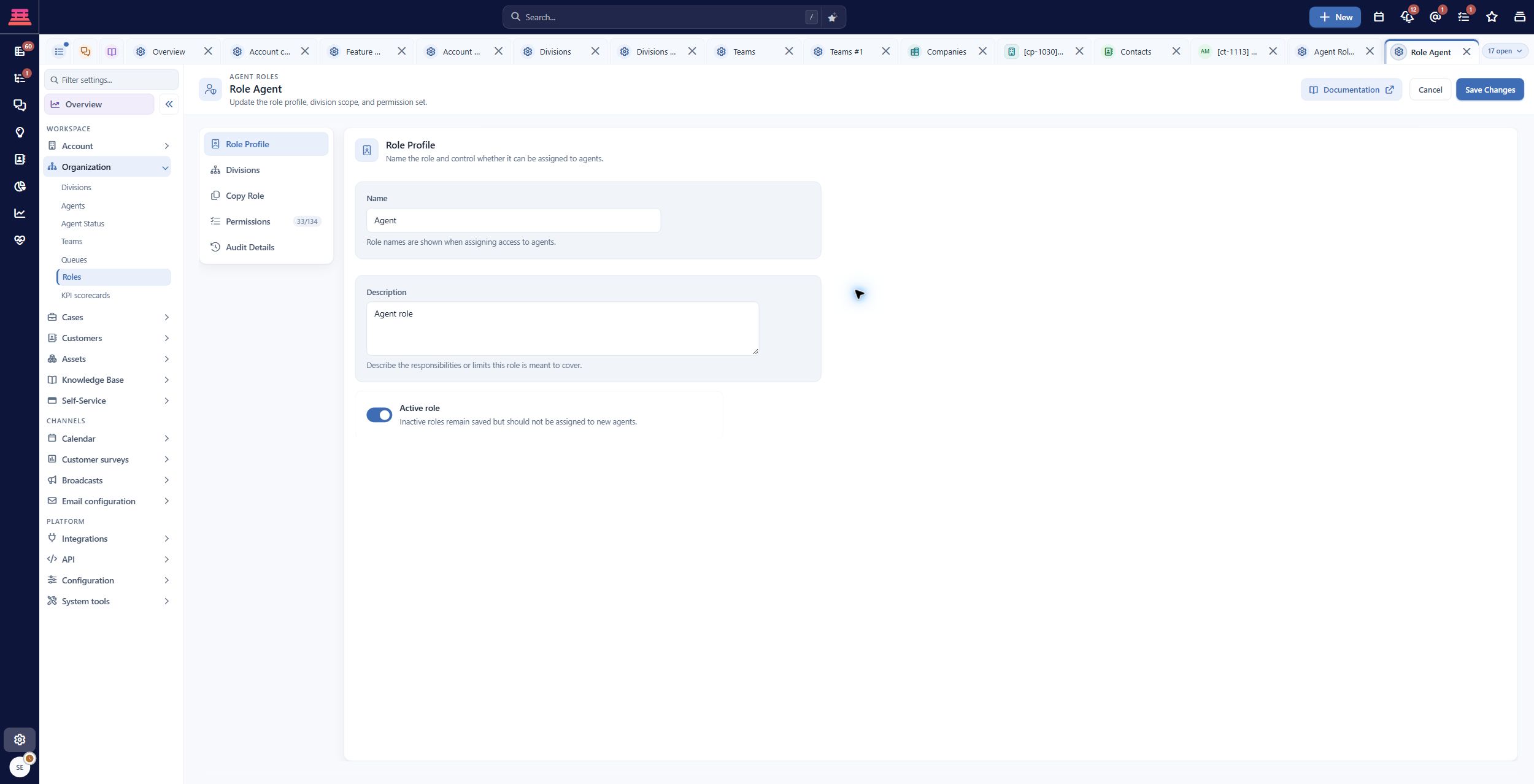Open the mentions @ icon in the top bar

[1435, 17]
